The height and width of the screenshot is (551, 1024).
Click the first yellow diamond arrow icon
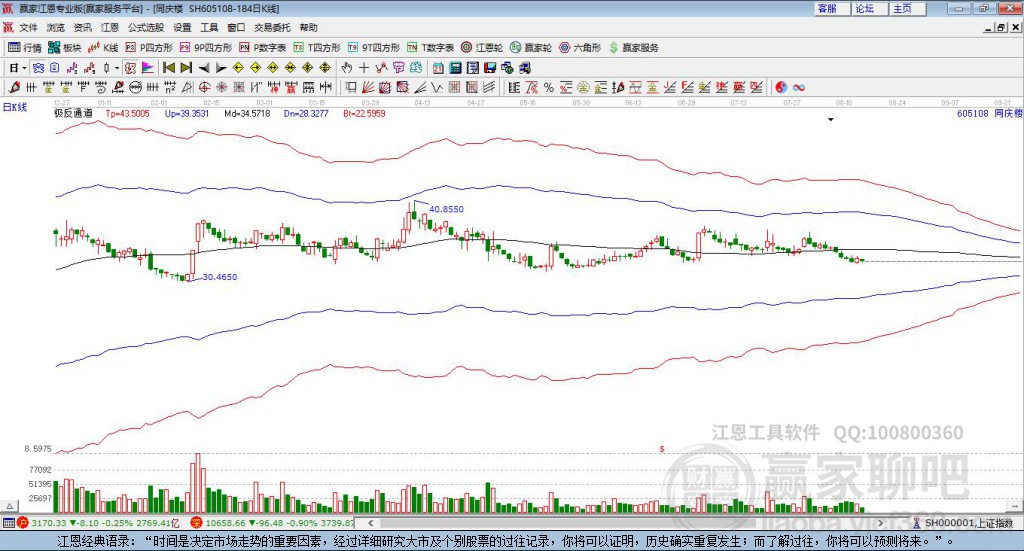point(238,68)
